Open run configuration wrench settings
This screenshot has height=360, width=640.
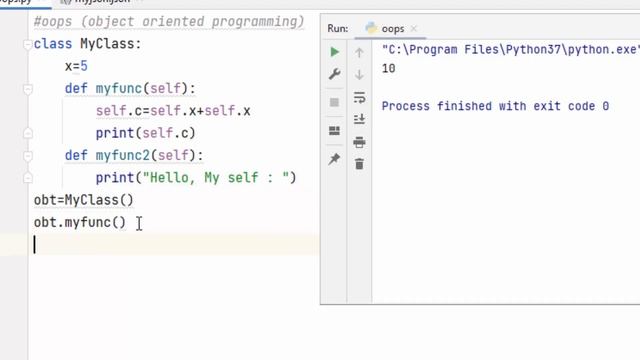pyautogui.click(x=334, y=74)
